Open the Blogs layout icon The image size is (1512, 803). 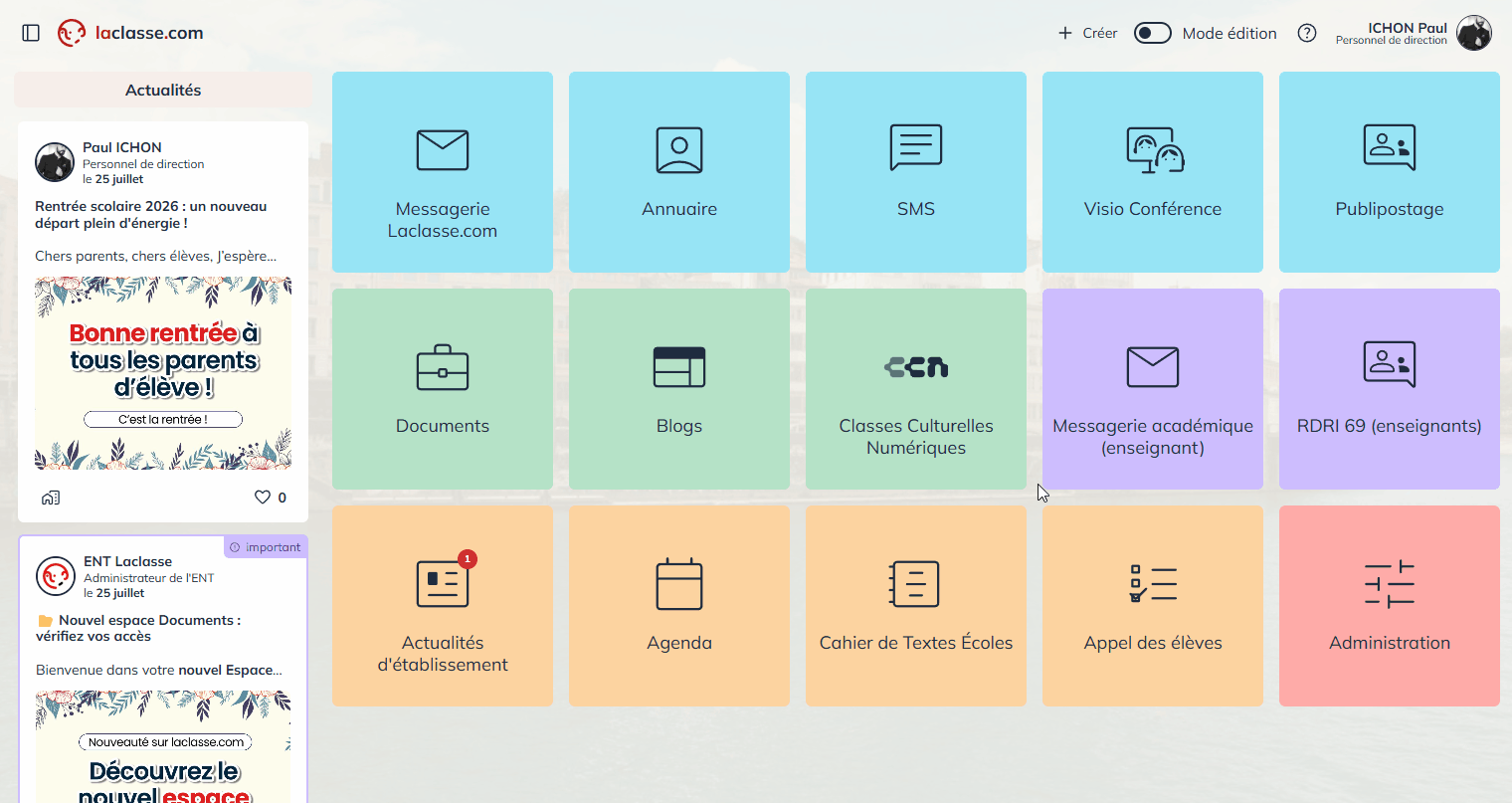[x=679, y=367]
